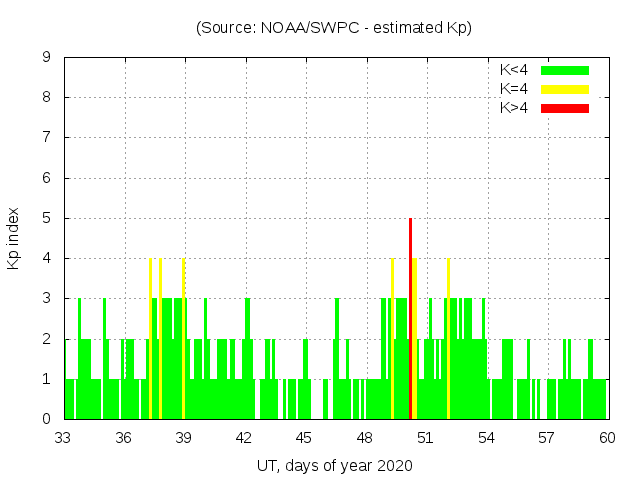The height and width of the screenshot is (480, 640).
Task: Click the green K<4 legend swatch
Action: pyautogui.click(x=565, y=70)
